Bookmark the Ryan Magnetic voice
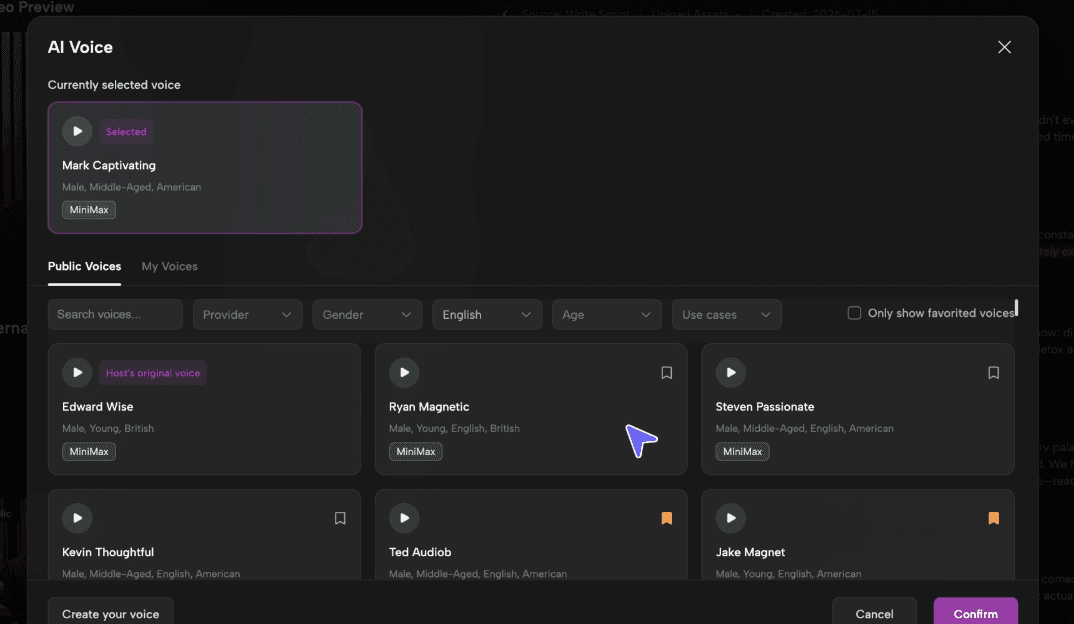Screen dimensions: 1074x624 click(x=666, y=373)
